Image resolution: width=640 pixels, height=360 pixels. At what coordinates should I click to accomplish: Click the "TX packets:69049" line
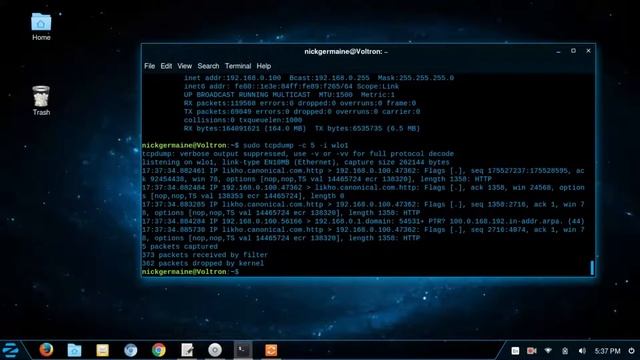coord(302,112)
